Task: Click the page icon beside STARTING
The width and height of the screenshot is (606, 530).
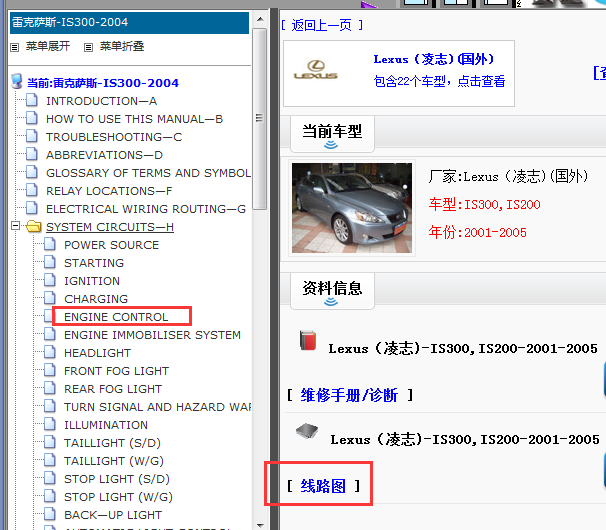Action: coord(50,262)
